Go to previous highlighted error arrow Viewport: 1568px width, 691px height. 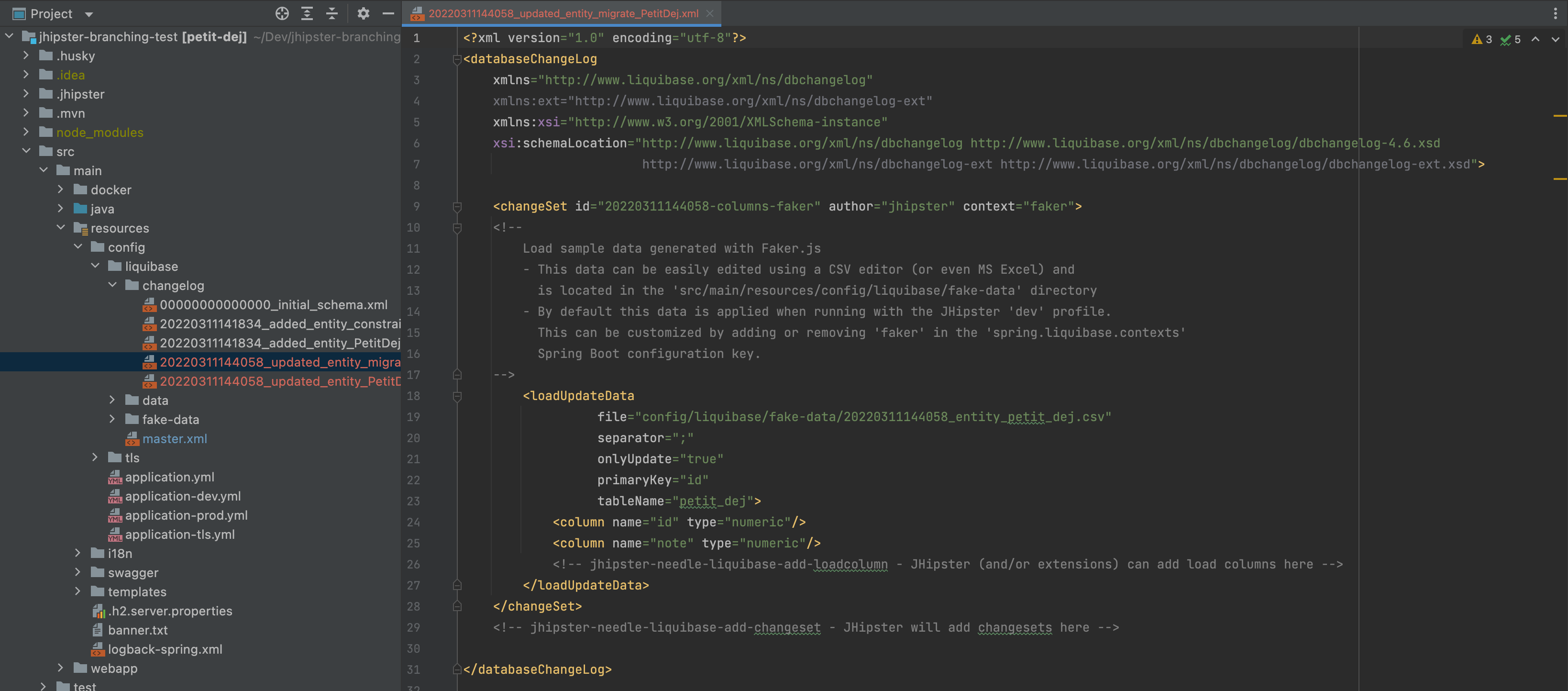tap(1536, 39)
